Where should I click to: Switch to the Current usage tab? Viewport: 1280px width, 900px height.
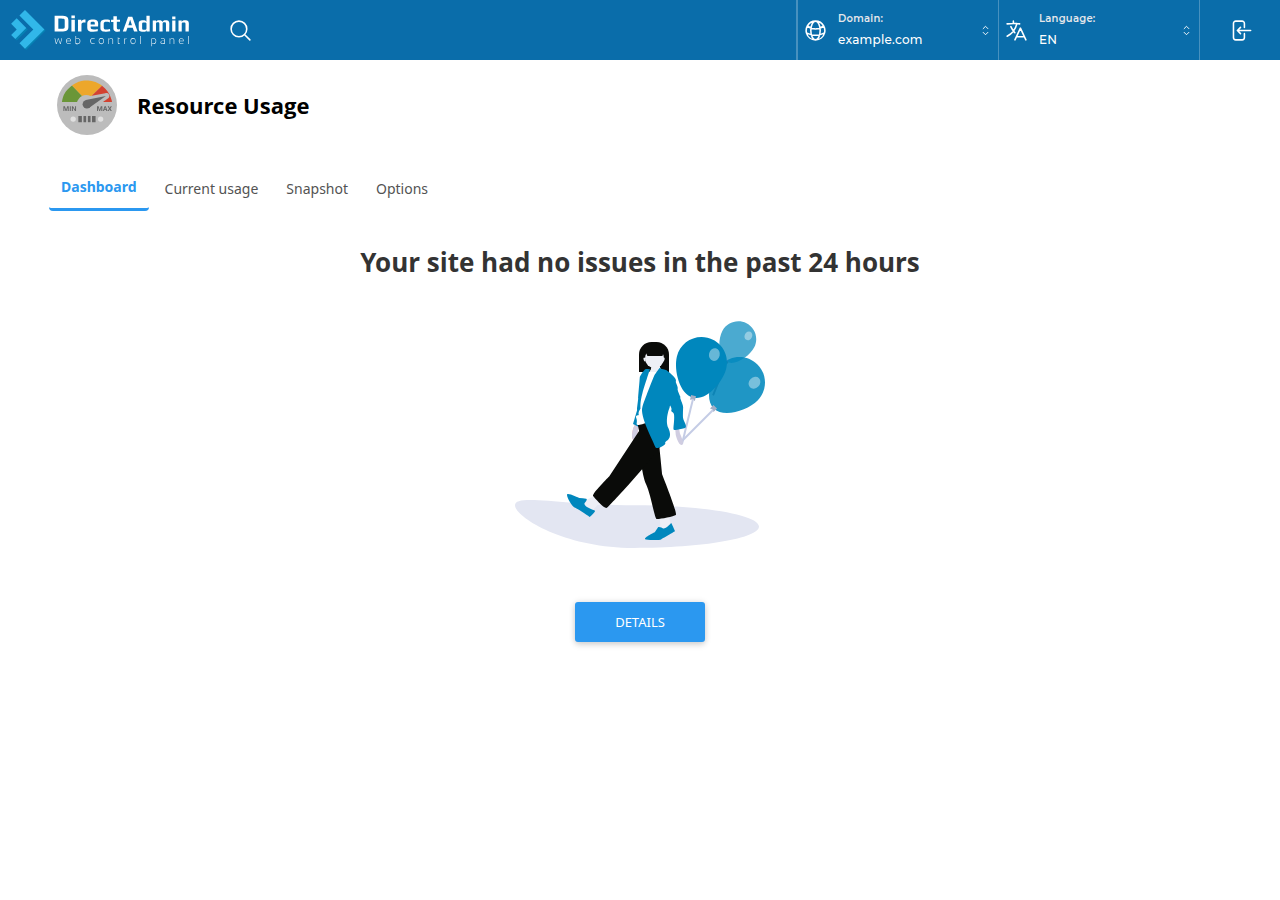point(211,189)
